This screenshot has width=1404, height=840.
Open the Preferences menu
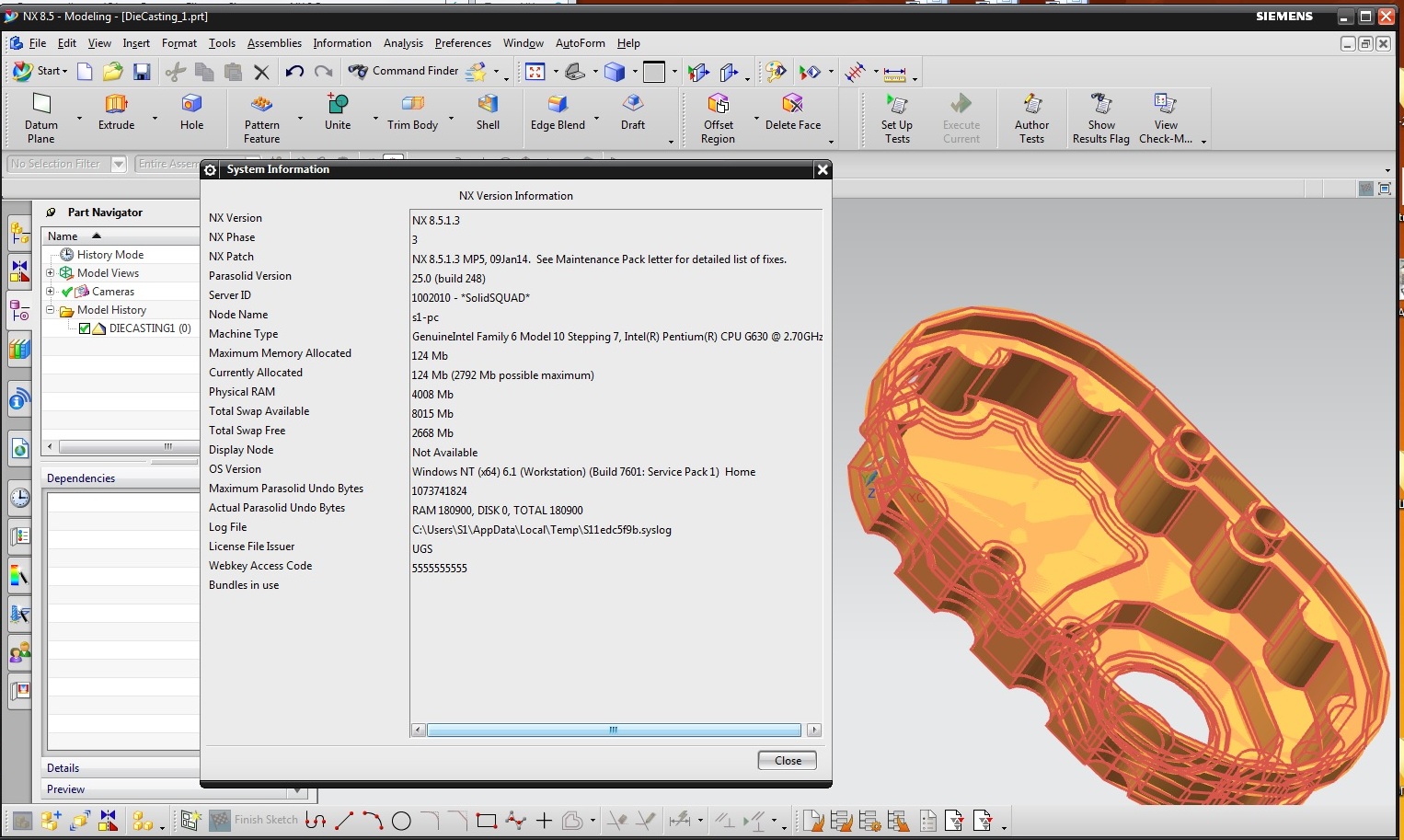pos(463,43)
